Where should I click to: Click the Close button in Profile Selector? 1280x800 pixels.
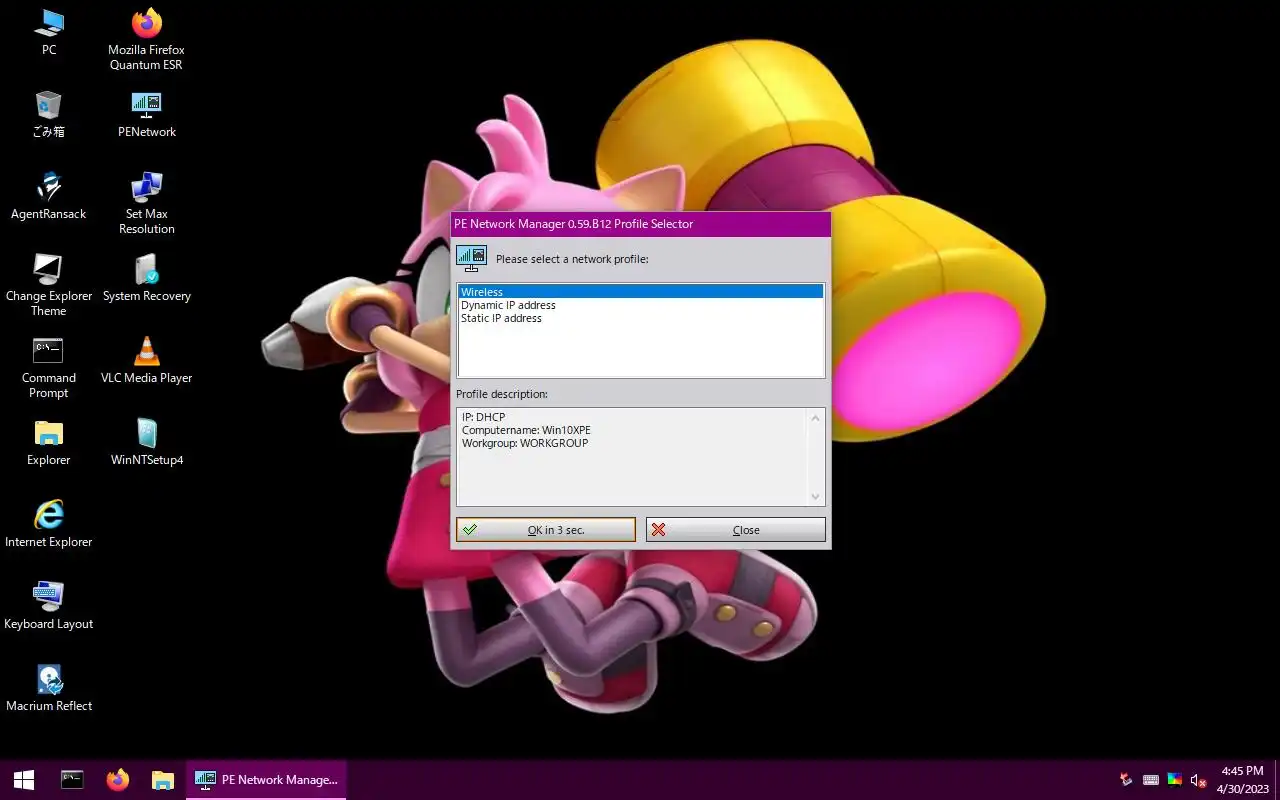pyautogui.click(x=736, y=530)
